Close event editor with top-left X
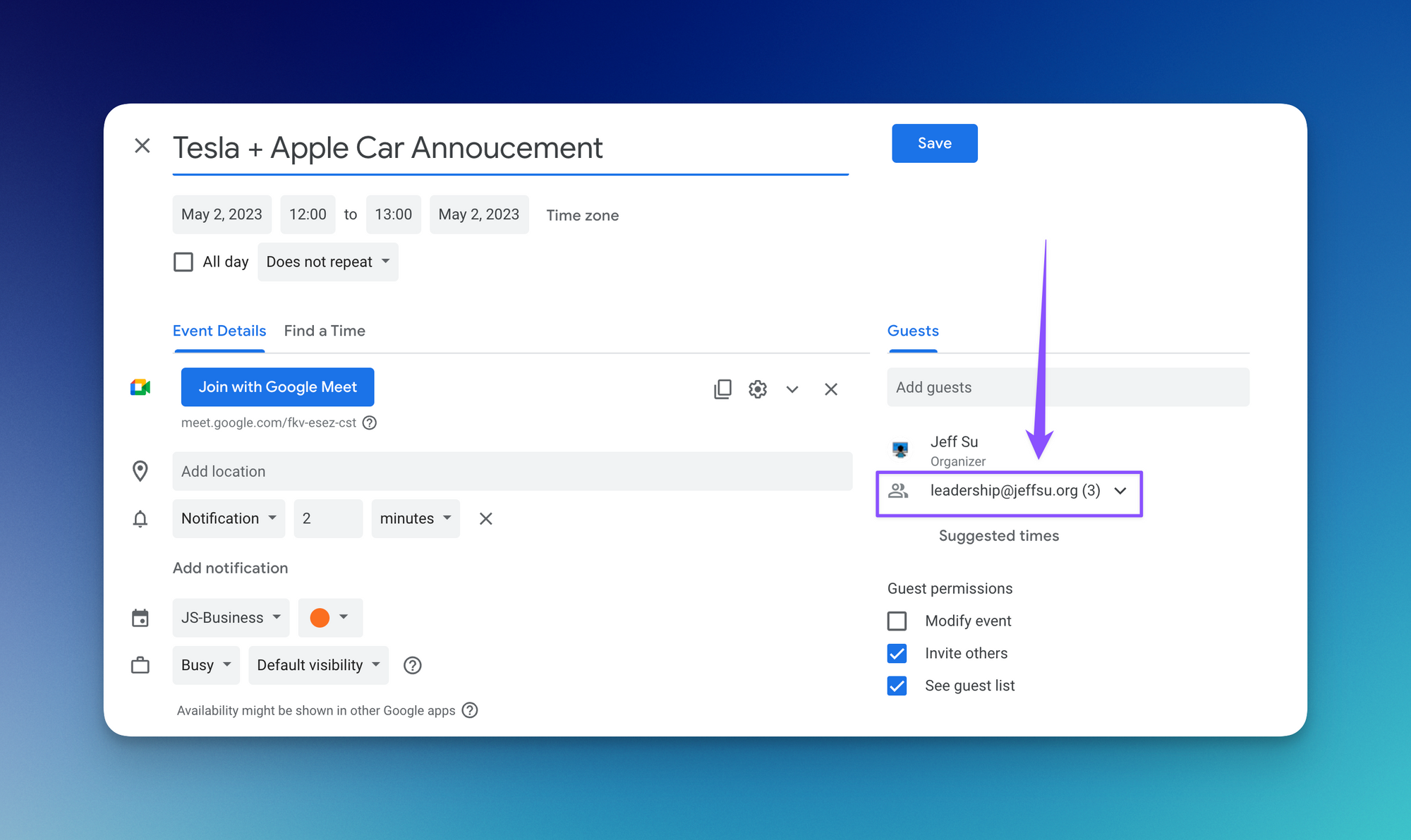1411x840 pixels. 143,146
